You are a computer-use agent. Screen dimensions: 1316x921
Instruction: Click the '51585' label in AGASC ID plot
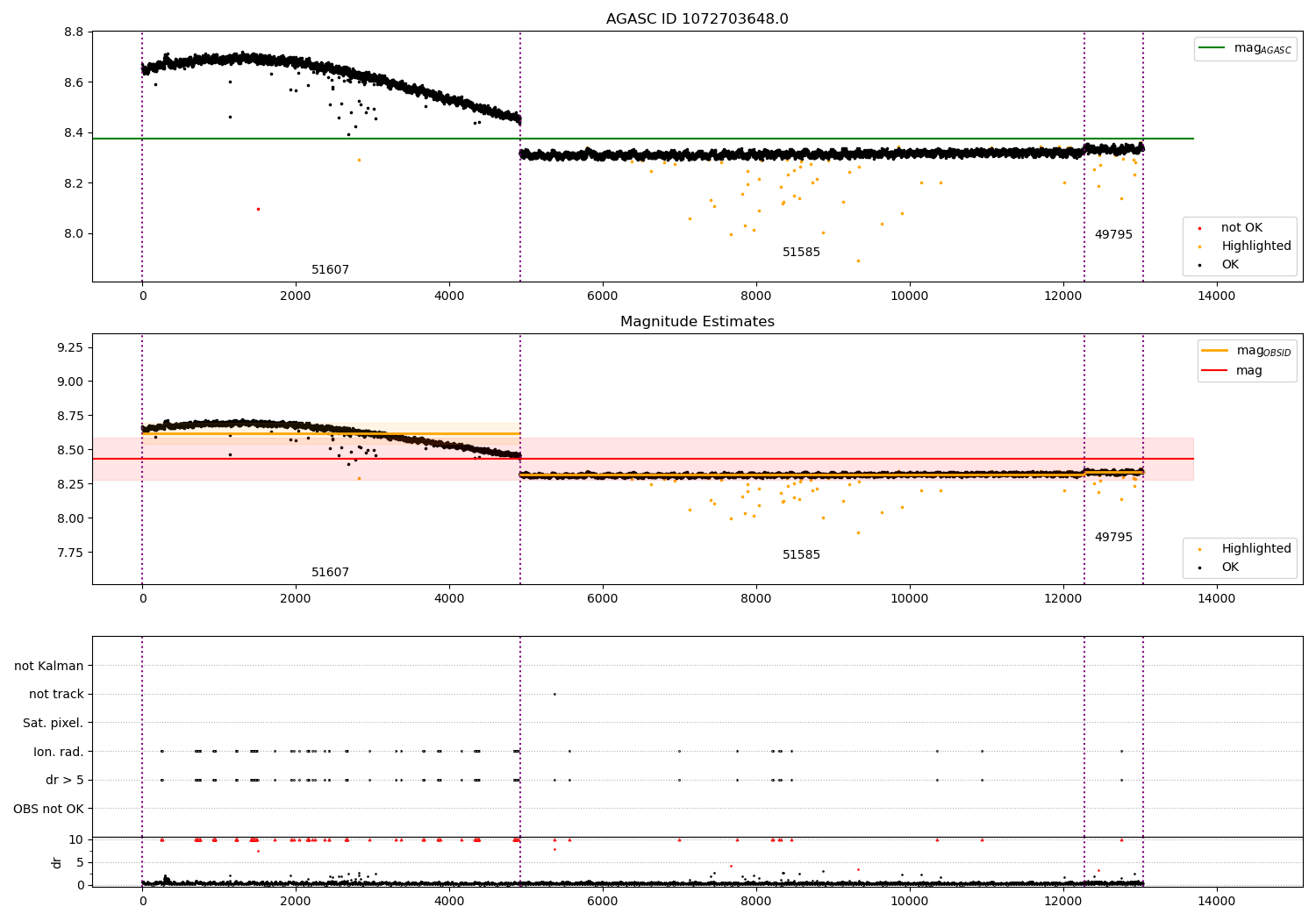[801, 252]
